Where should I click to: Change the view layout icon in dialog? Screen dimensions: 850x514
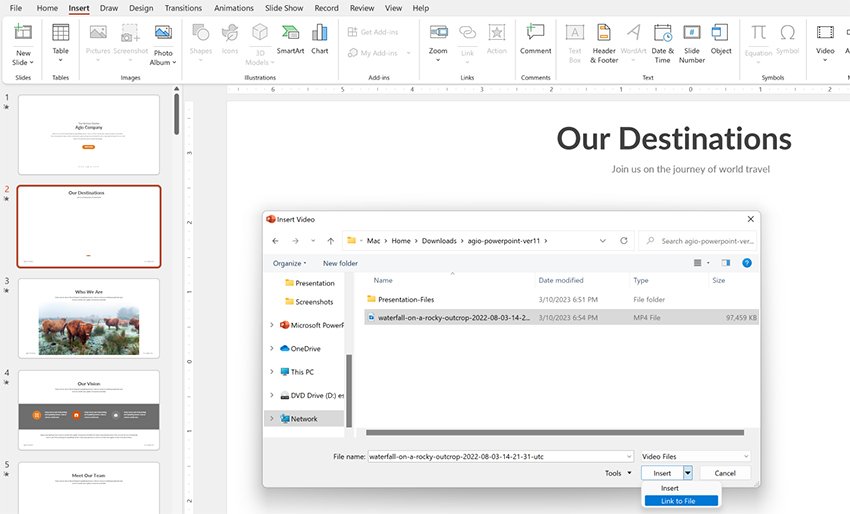(x=698, y=263)
